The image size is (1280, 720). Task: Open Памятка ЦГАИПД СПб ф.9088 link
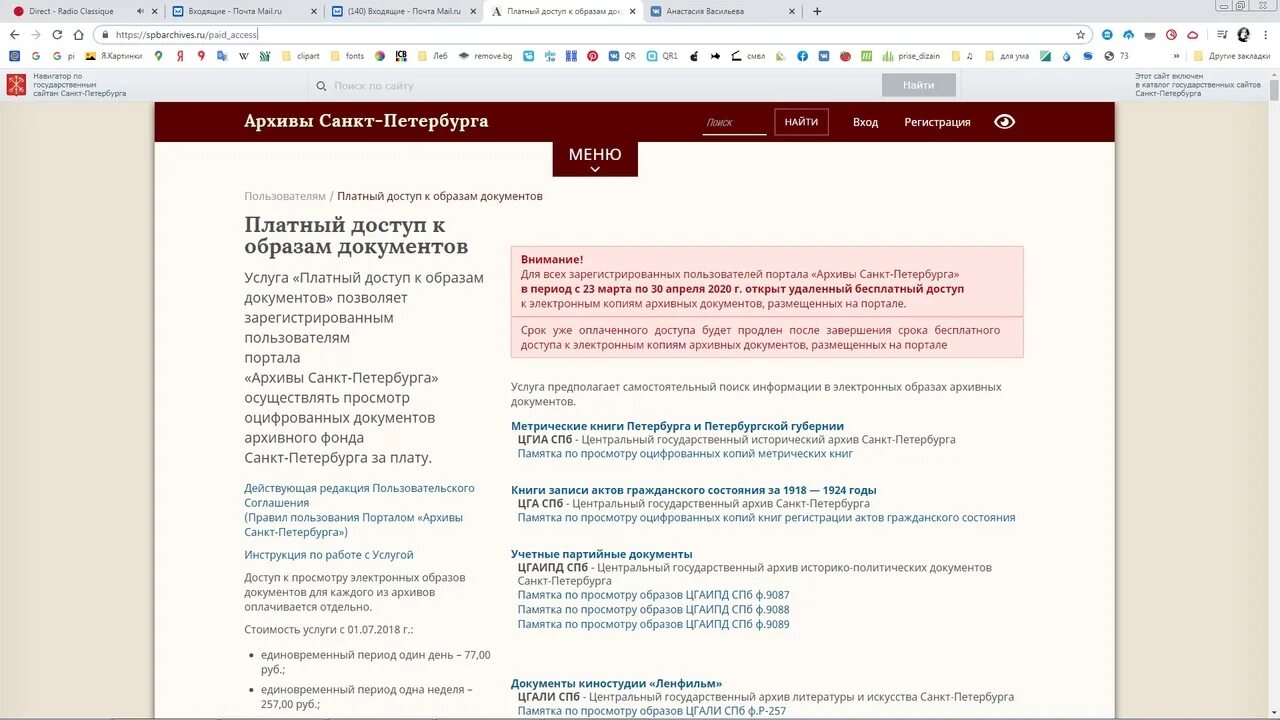[653, 609]
